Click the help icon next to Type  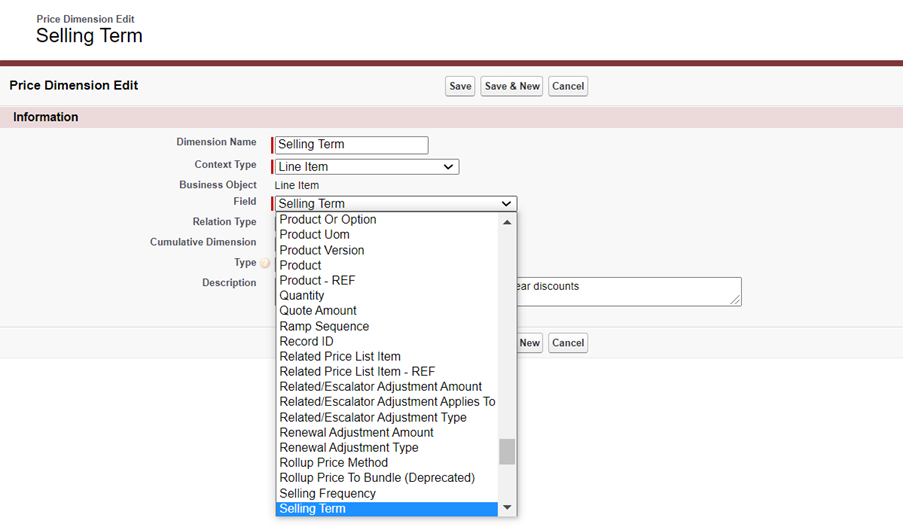pyautogui.click(x=265, y=263)
